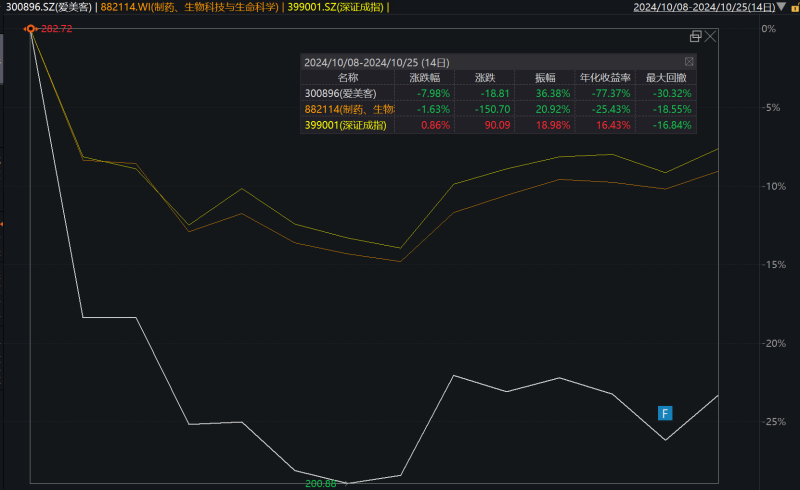
Task: Click the 年化收益率 column header
Action: 605,78
